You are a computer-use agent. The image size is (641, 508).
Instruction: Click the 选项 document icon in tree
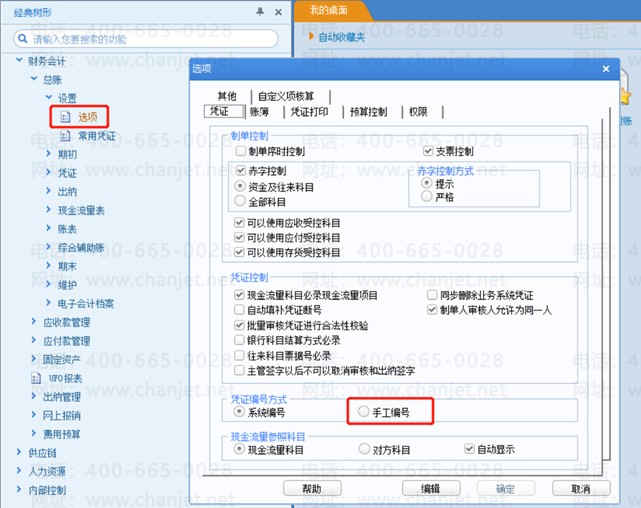[65, 117]
